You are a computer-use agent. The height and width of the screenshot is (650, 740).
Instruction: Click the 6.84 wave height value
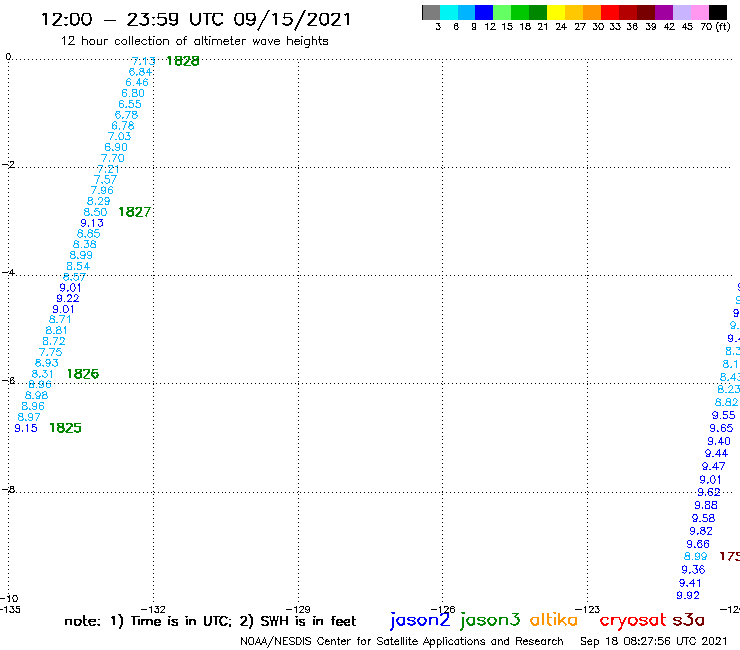140,72
